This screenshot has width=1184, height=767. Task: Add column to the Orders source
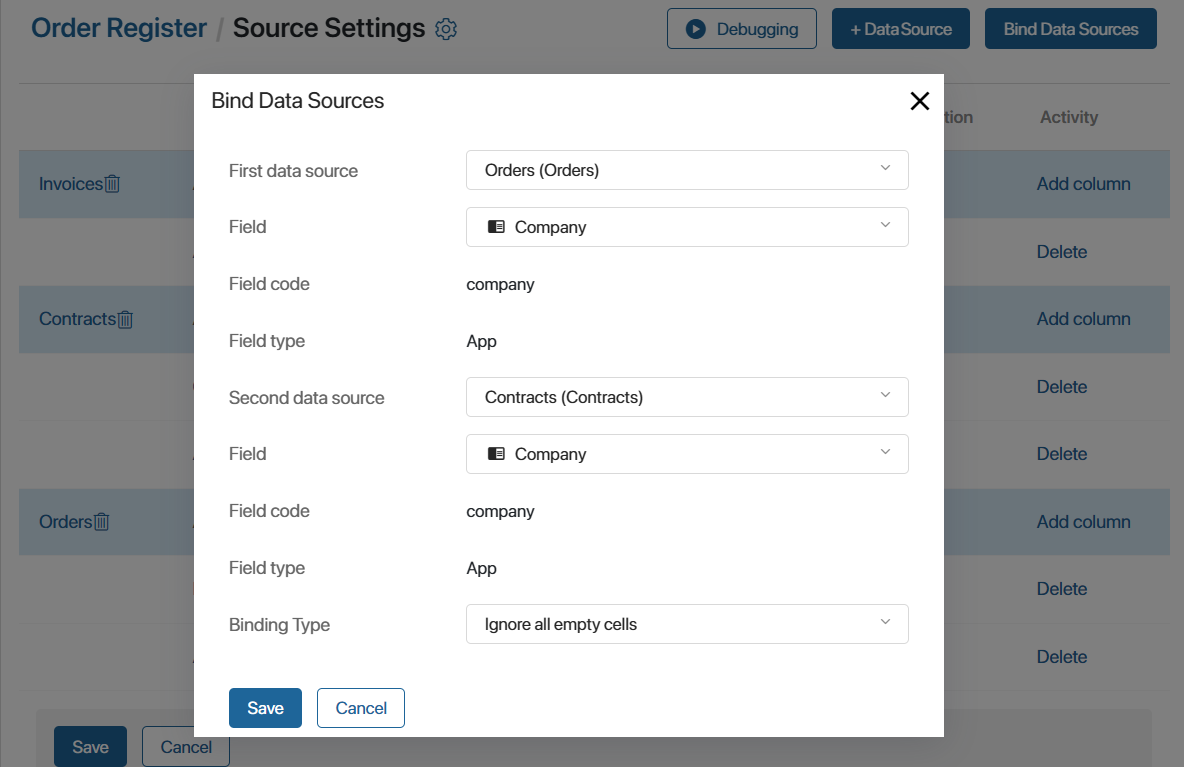[1084, 522]
